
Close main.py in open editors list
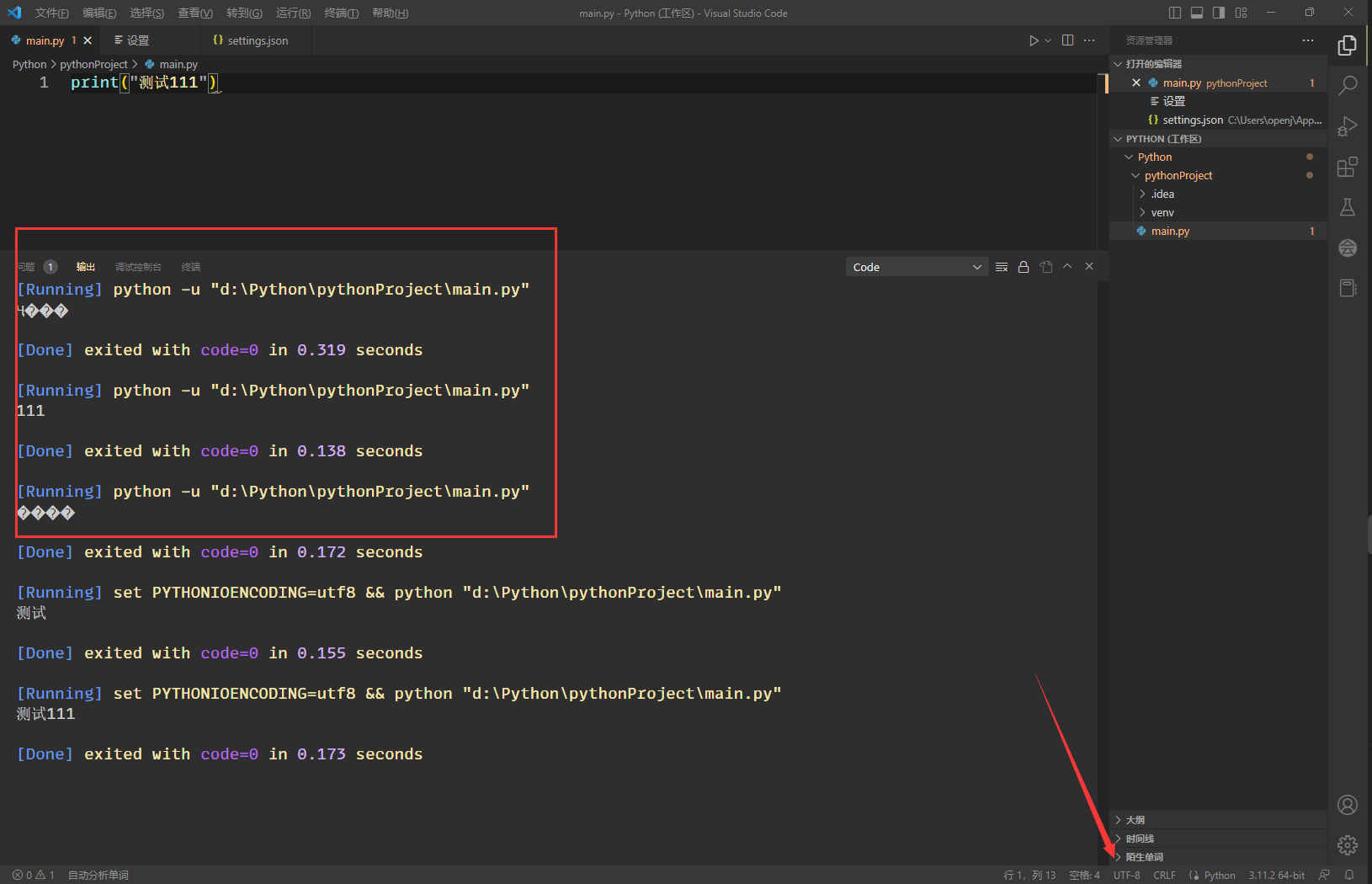pyautogui.click(x=1136, y=83)
